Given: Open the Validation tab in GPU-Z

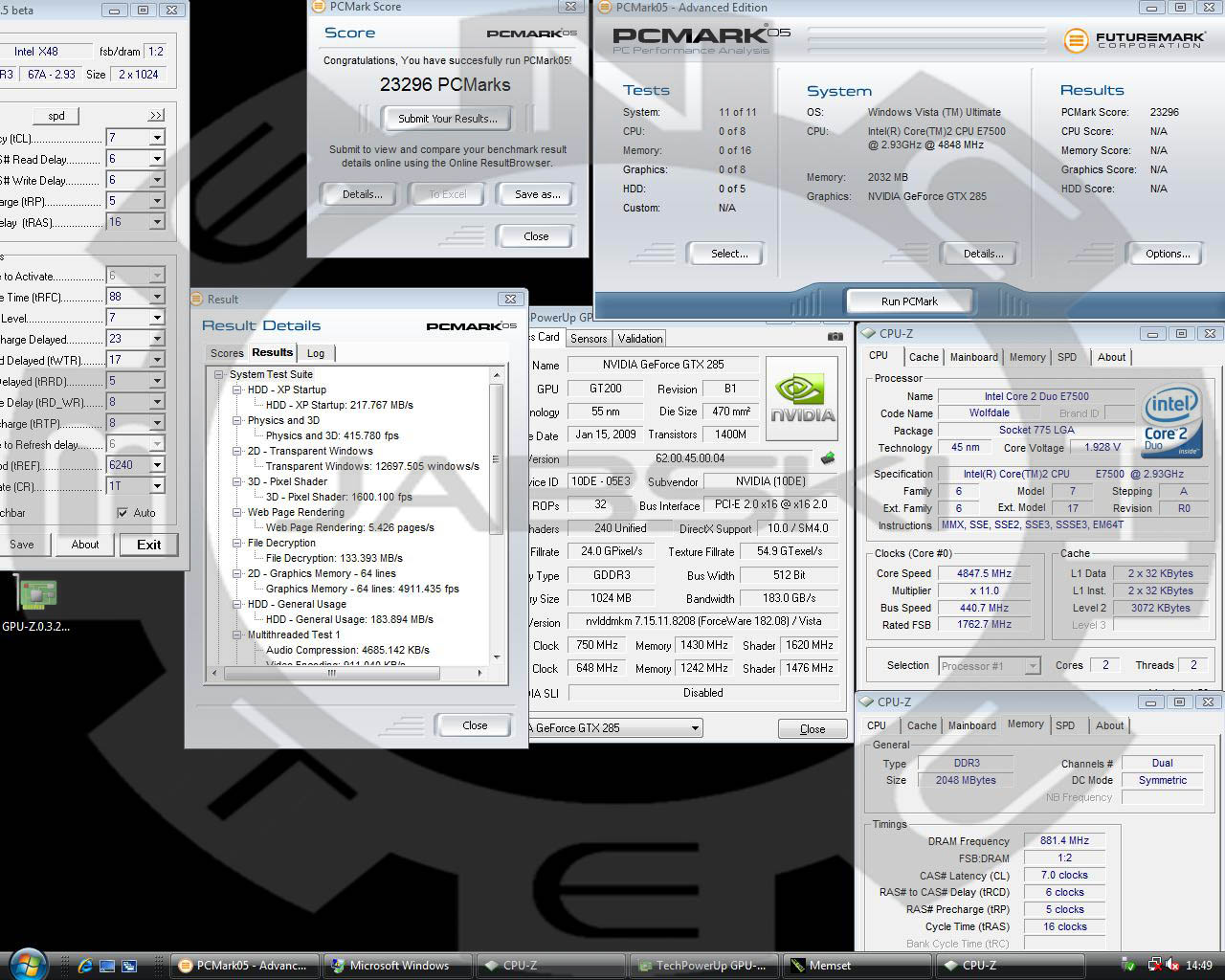Looking at the screenshot, I should point(640,339).
